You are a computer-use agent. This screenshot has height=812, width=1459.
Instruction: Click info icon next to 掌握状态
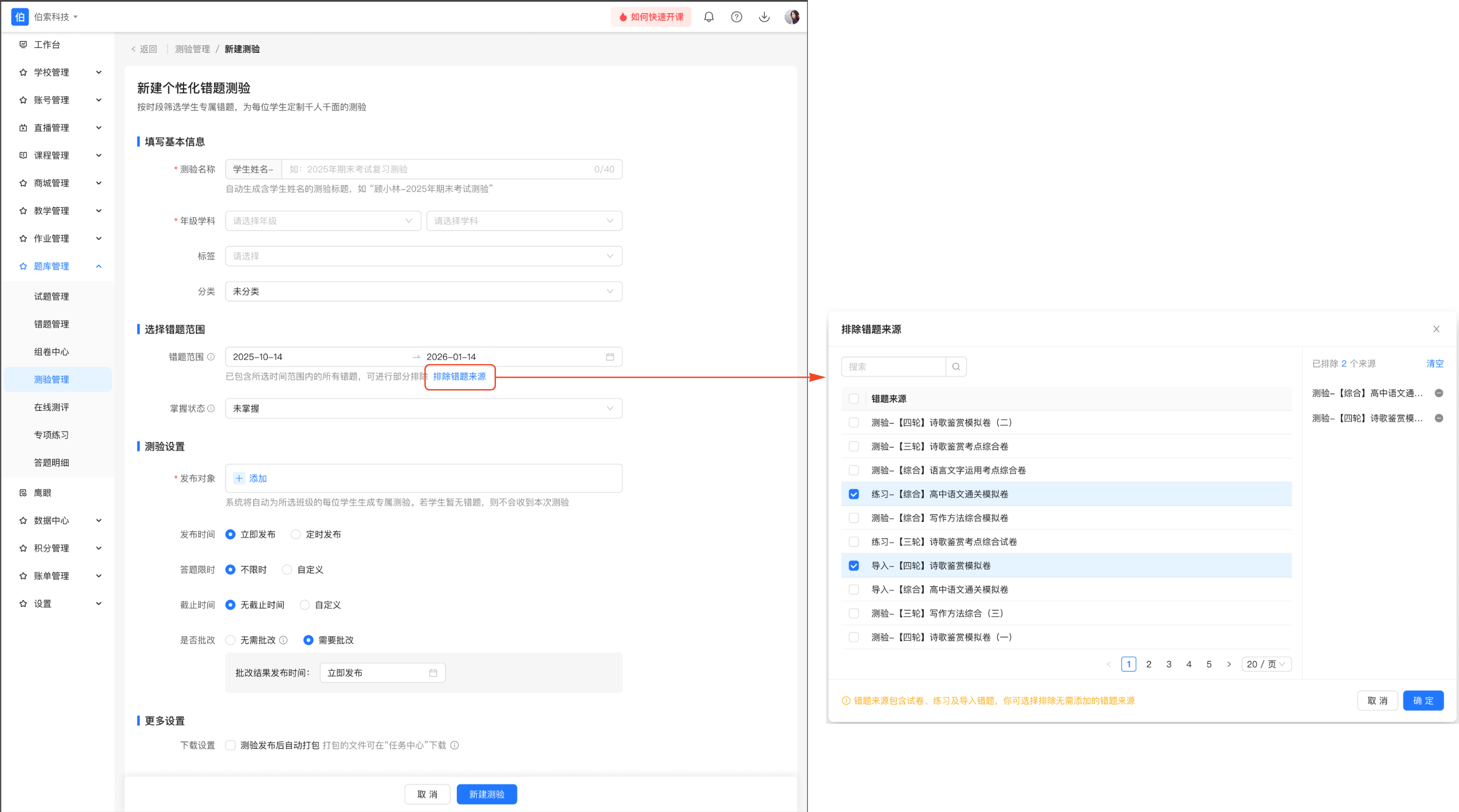click(x=211, y=408)
